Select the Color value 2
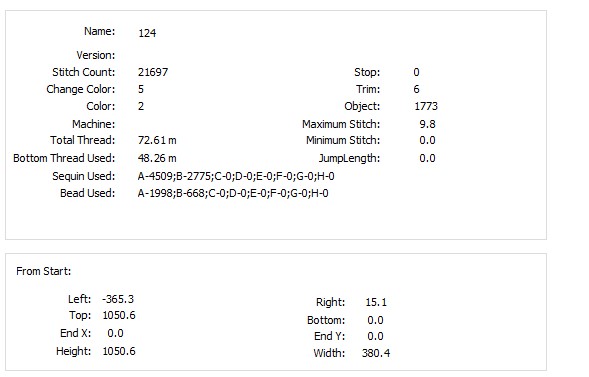Viewport: 589px width, 377px height. (x=141, y=106)
